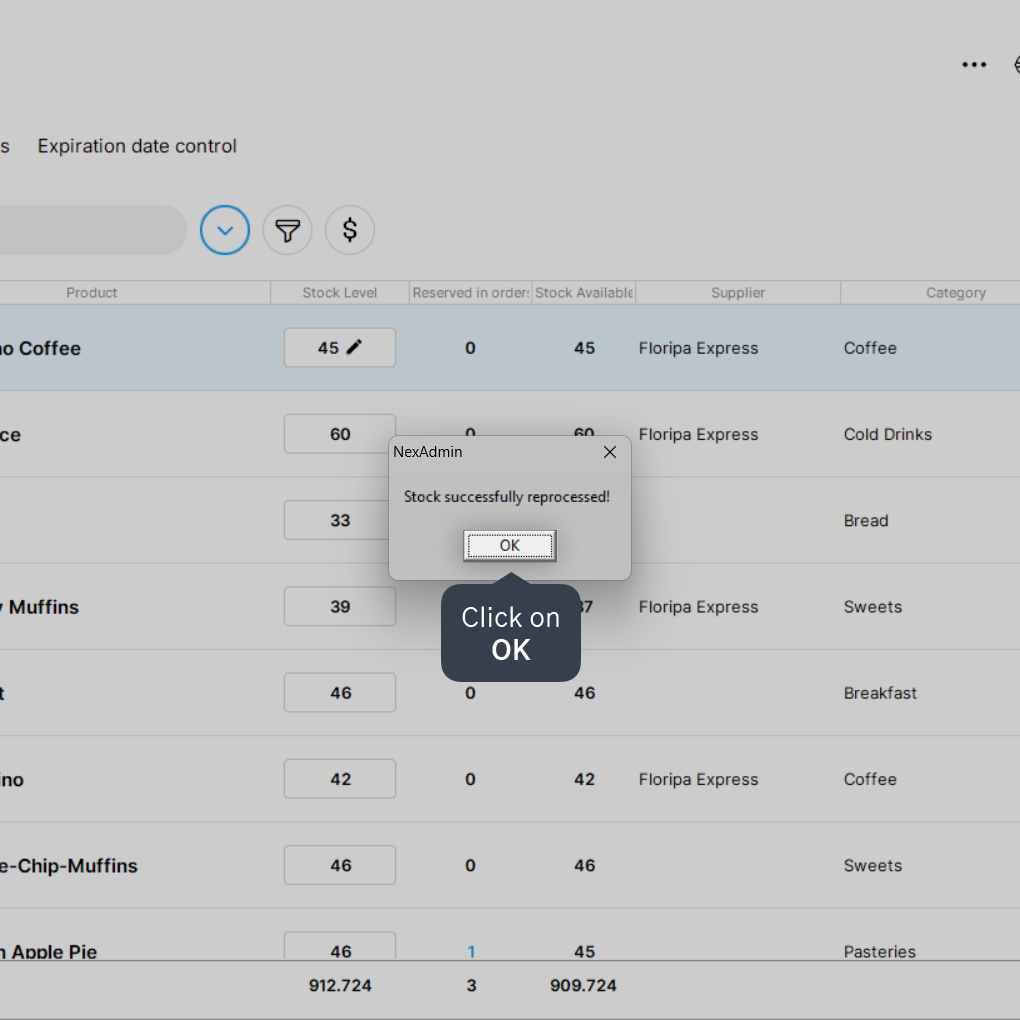The height and width of the screenshot is (1020, 1020).
Task: Click the Cold Drinks category cell
Action: tap(887, 435)
